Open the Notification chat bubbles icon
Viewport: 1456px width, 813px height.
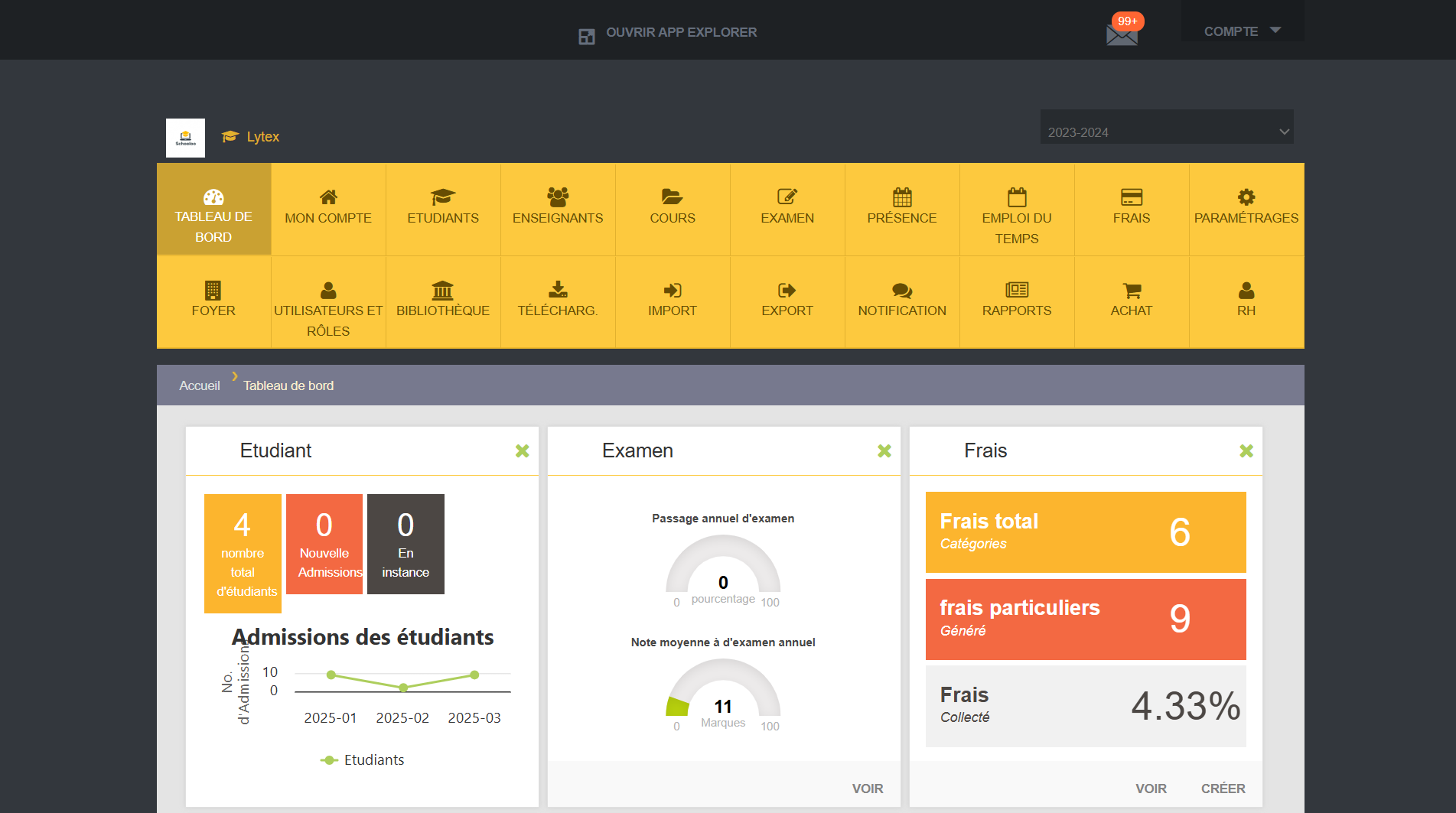coord(902,290)
